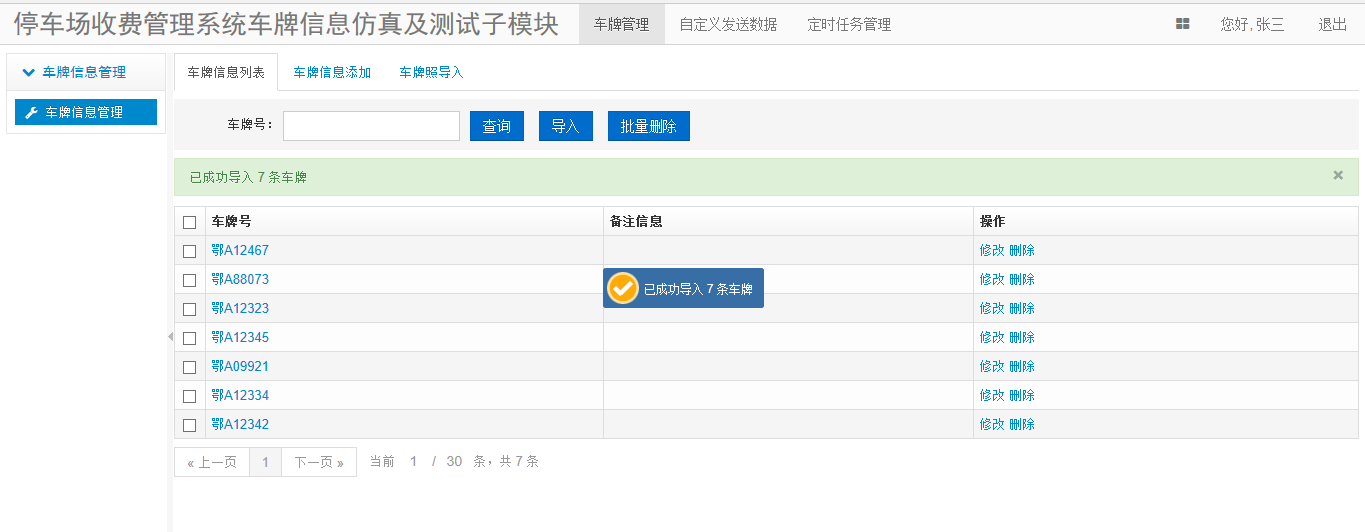Click the sidebar collapse arrow handle
This screenshot has width=1365, height=532.
[170, 337]
